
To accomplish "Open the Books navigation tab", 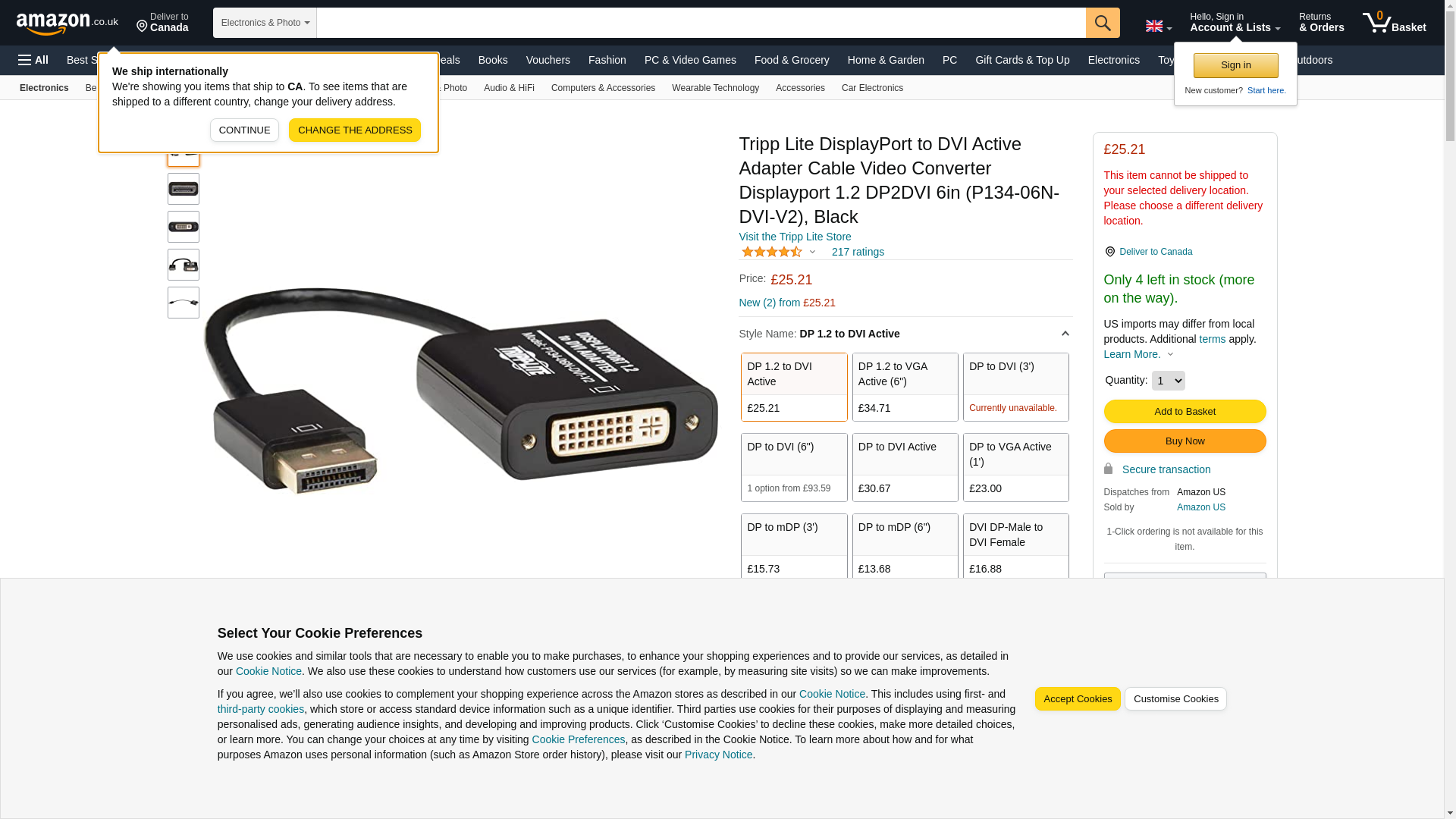I will point(493,60).
